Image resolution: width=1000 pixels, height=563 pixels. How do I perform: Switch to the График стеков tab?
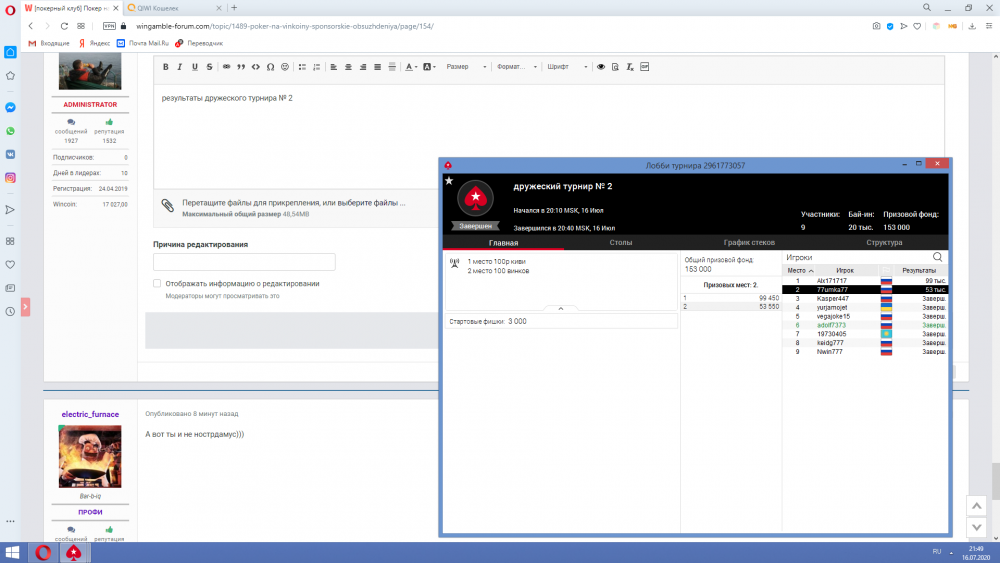749,242
